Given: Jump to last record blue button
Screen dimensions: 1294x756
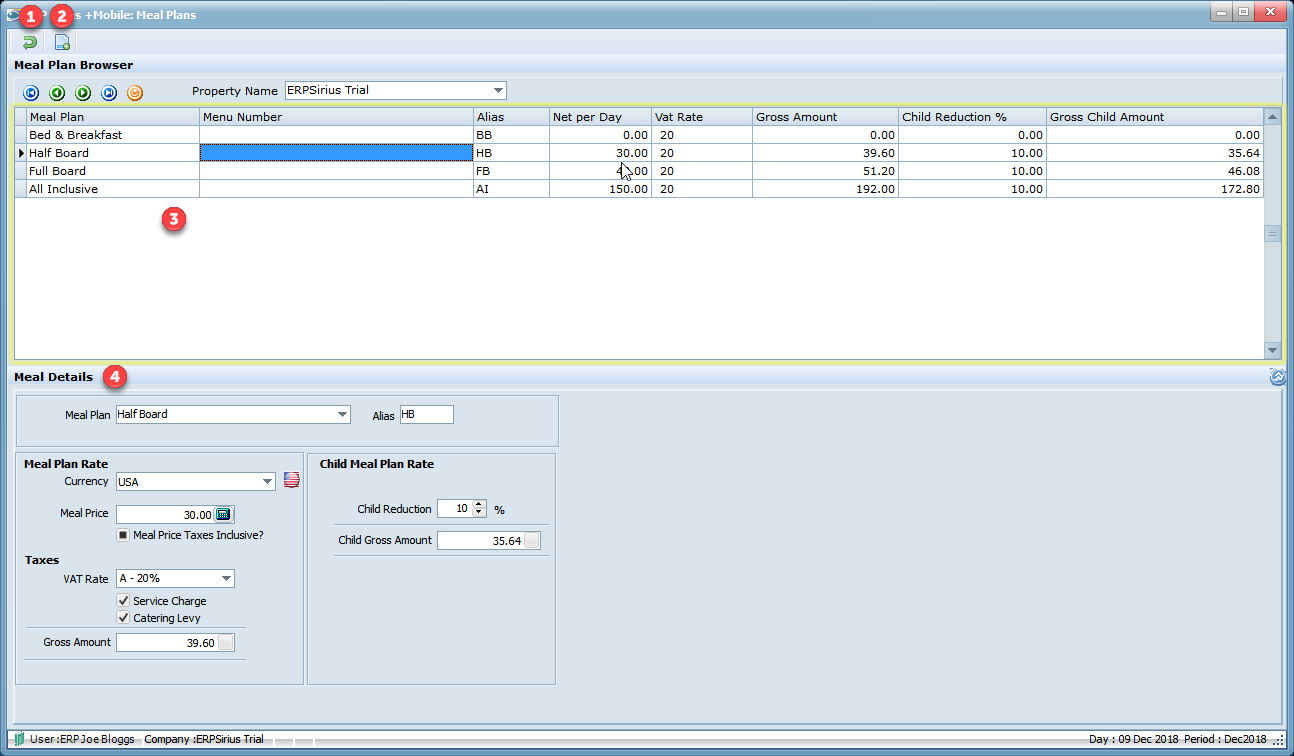Looking at the screenshot, I should [109, 93].
